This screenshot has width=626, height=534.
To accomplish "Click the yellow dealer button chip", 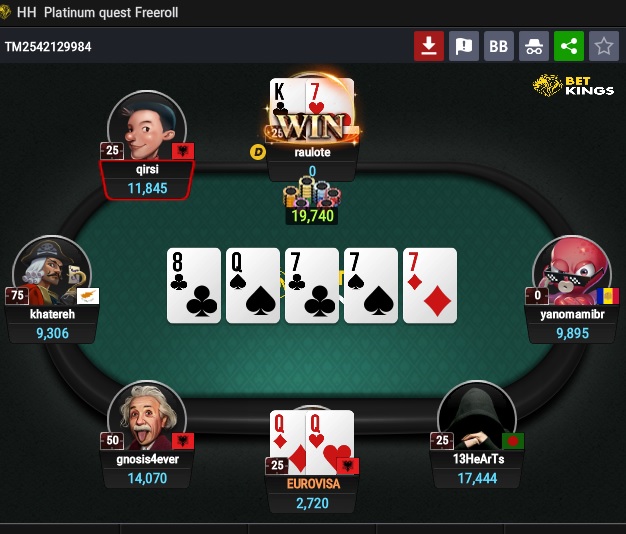I will (x=258, y=152).
